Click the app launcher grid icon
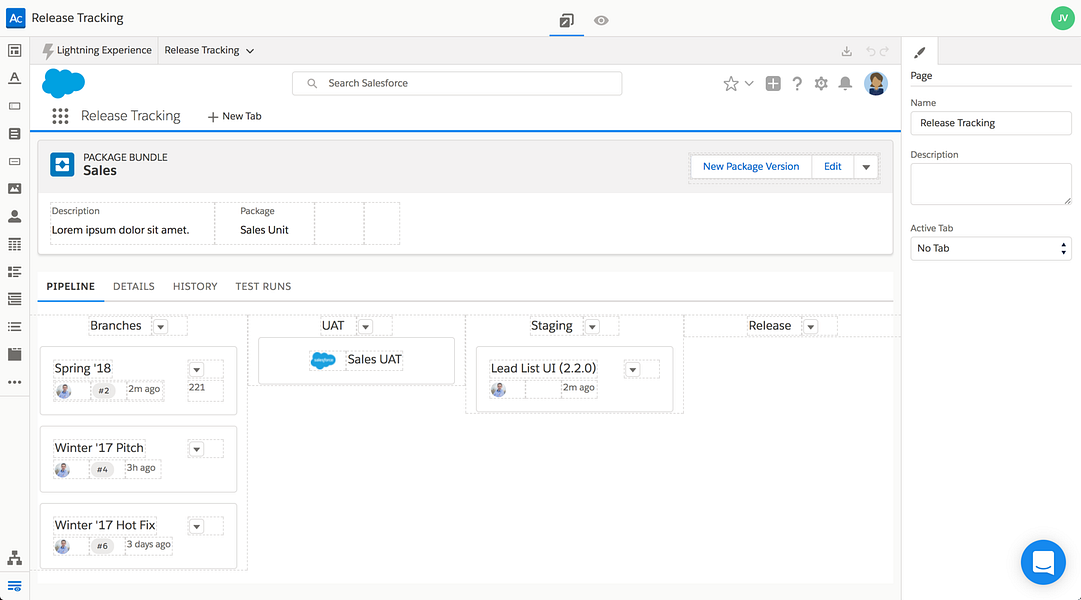Image resolution: width=1081 pixels, height=600 pixels. [60, 116]
